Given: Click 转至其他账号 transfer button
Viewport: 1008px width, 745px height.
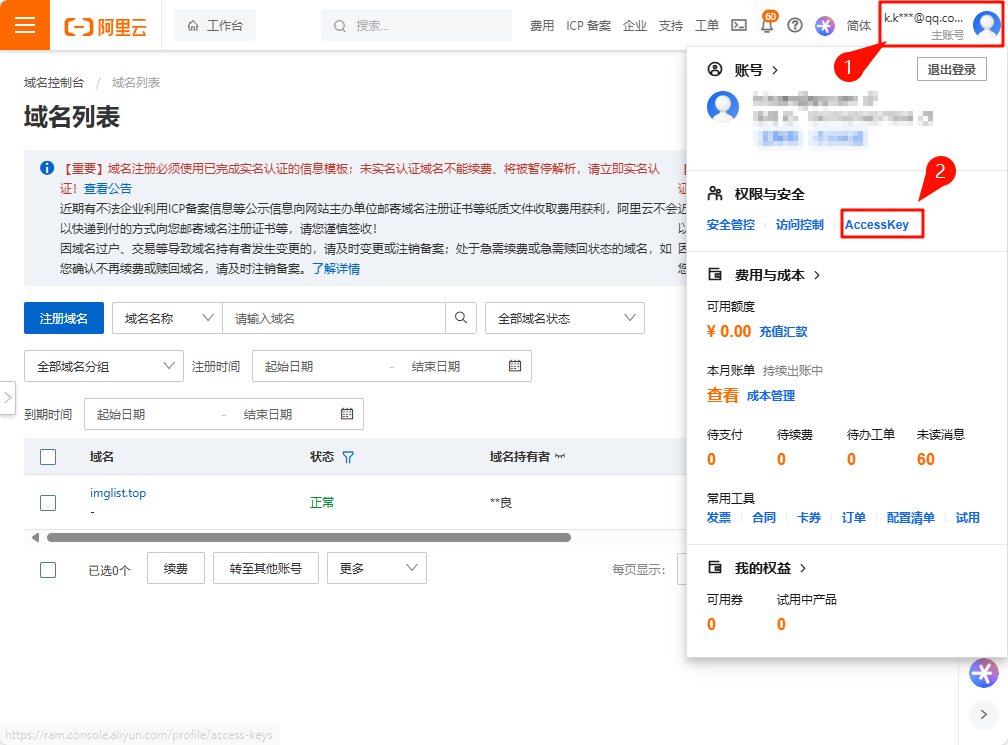Looking at the screenshot, I should [x=266, y=568].
